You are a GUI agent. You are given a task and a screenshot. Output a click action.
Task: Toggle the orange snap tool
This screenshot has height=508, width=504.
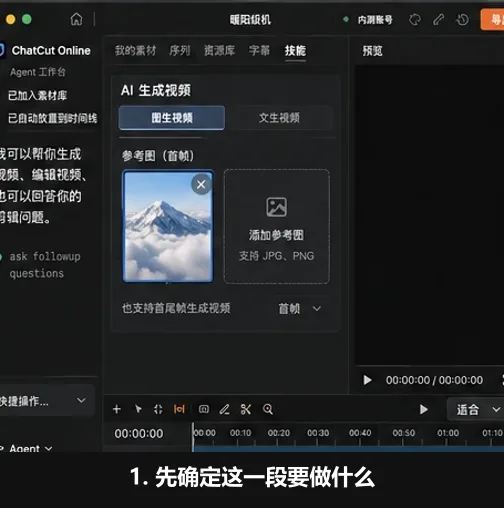click(179, 409)
